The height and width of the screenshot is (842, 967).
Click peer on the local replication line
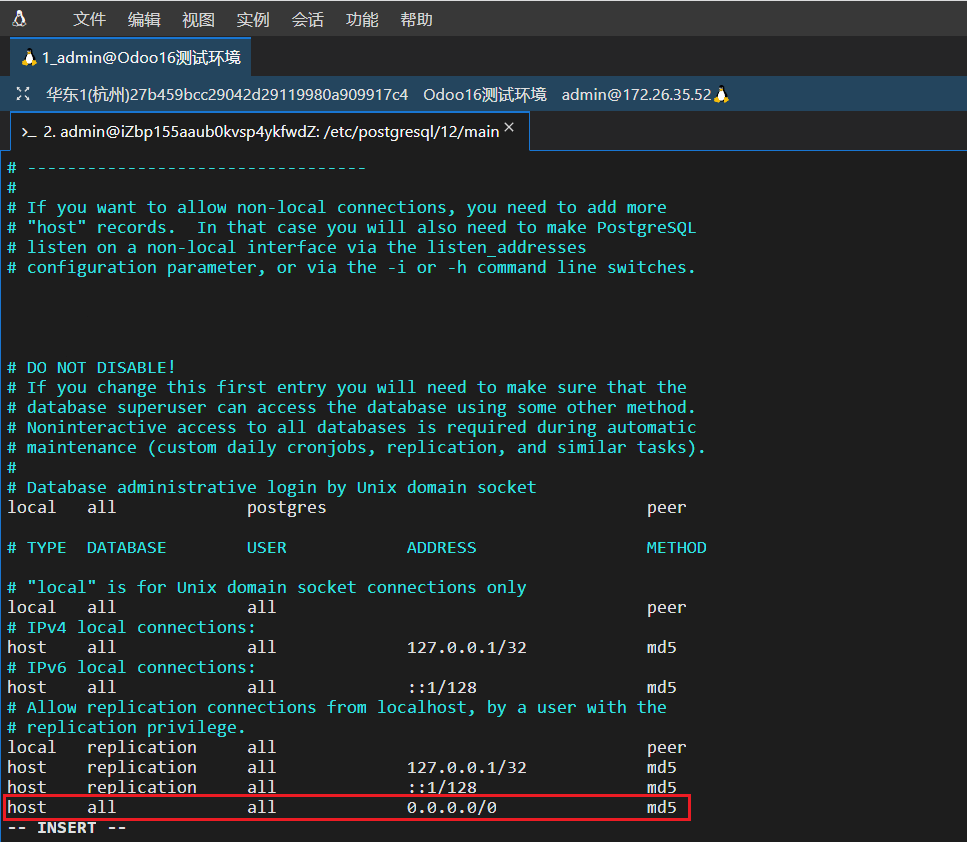(x=666, y=748)
